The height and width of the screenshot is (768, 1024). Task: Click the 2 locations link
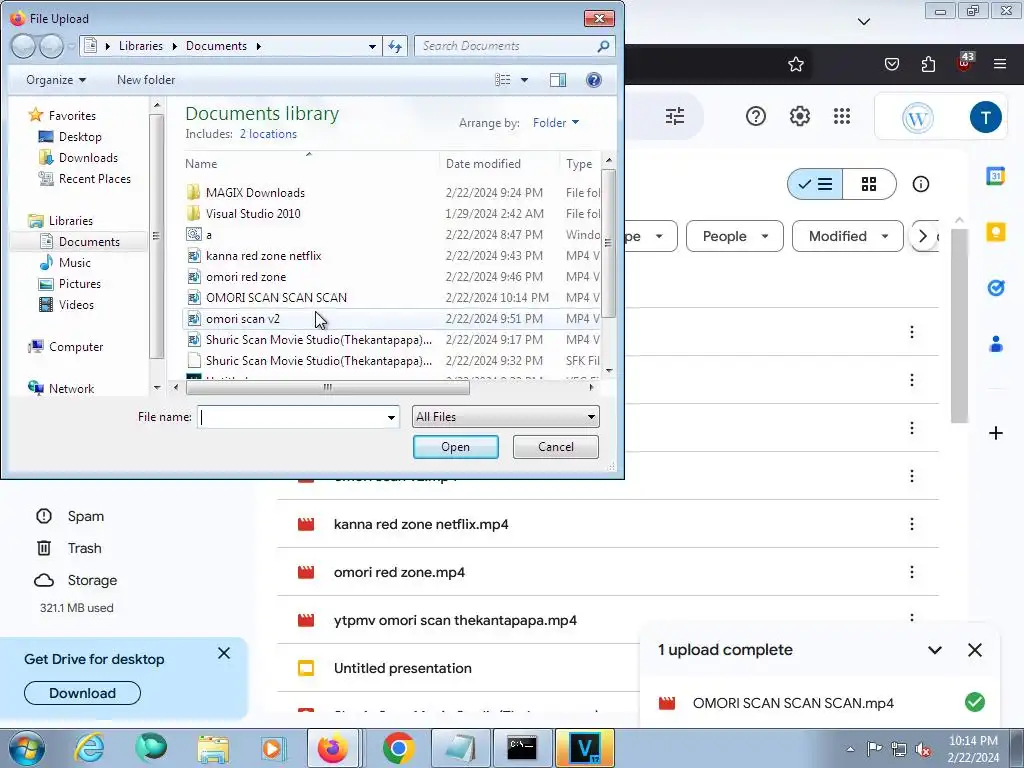268,134
